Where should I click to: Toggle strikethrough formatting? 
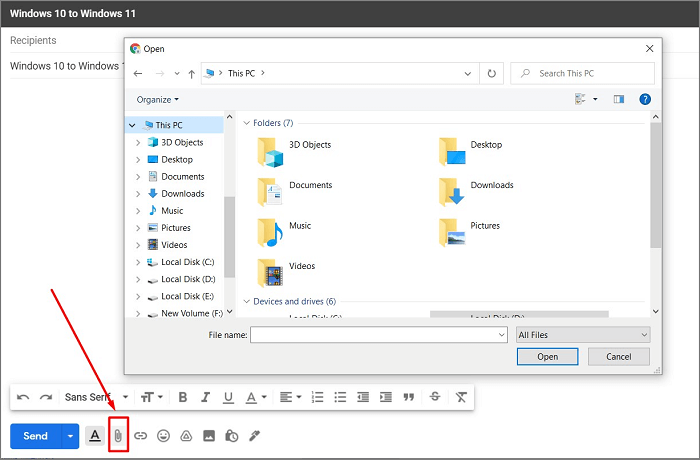[434, 397]
